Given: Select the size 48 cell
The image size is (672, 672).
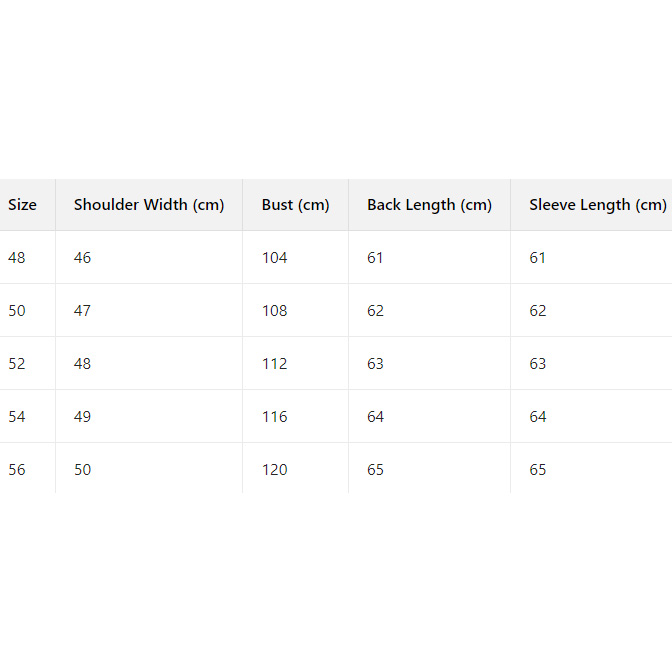Looking at the screenshot, I should point(17,258).
